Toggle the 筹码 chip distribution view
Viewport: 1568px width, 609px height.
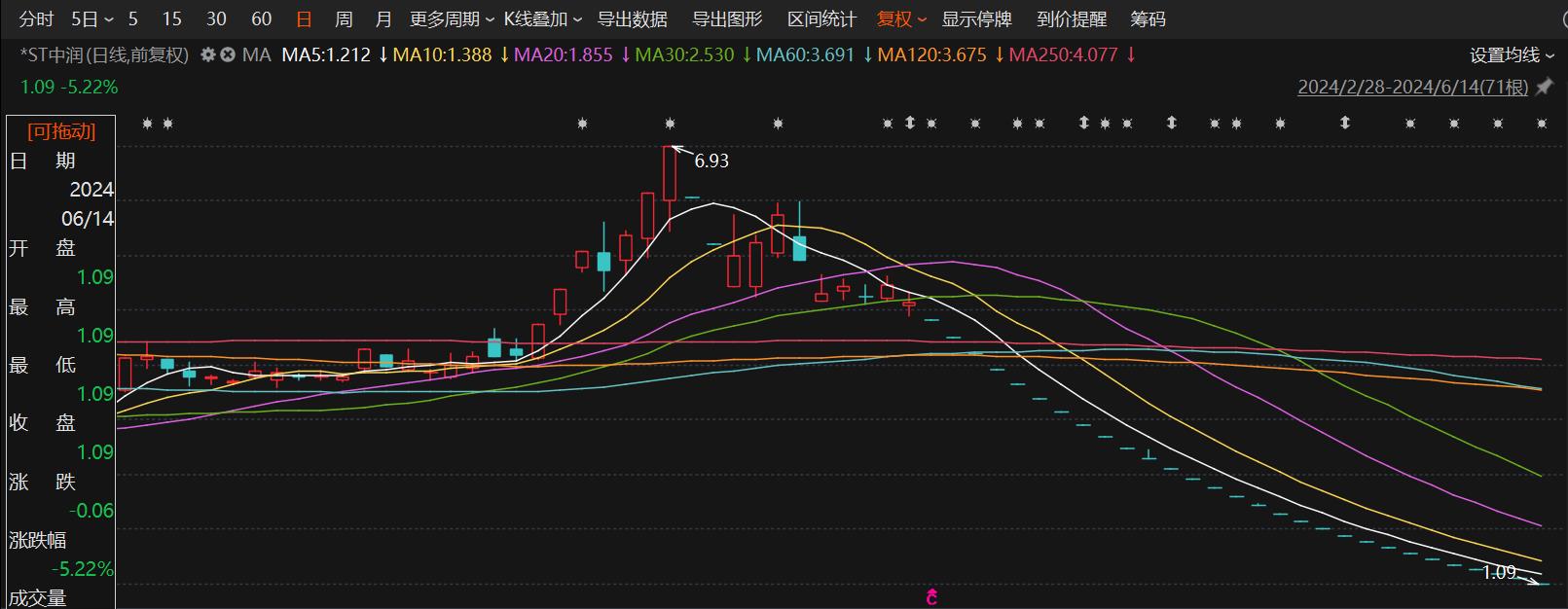coord(1148,19)
